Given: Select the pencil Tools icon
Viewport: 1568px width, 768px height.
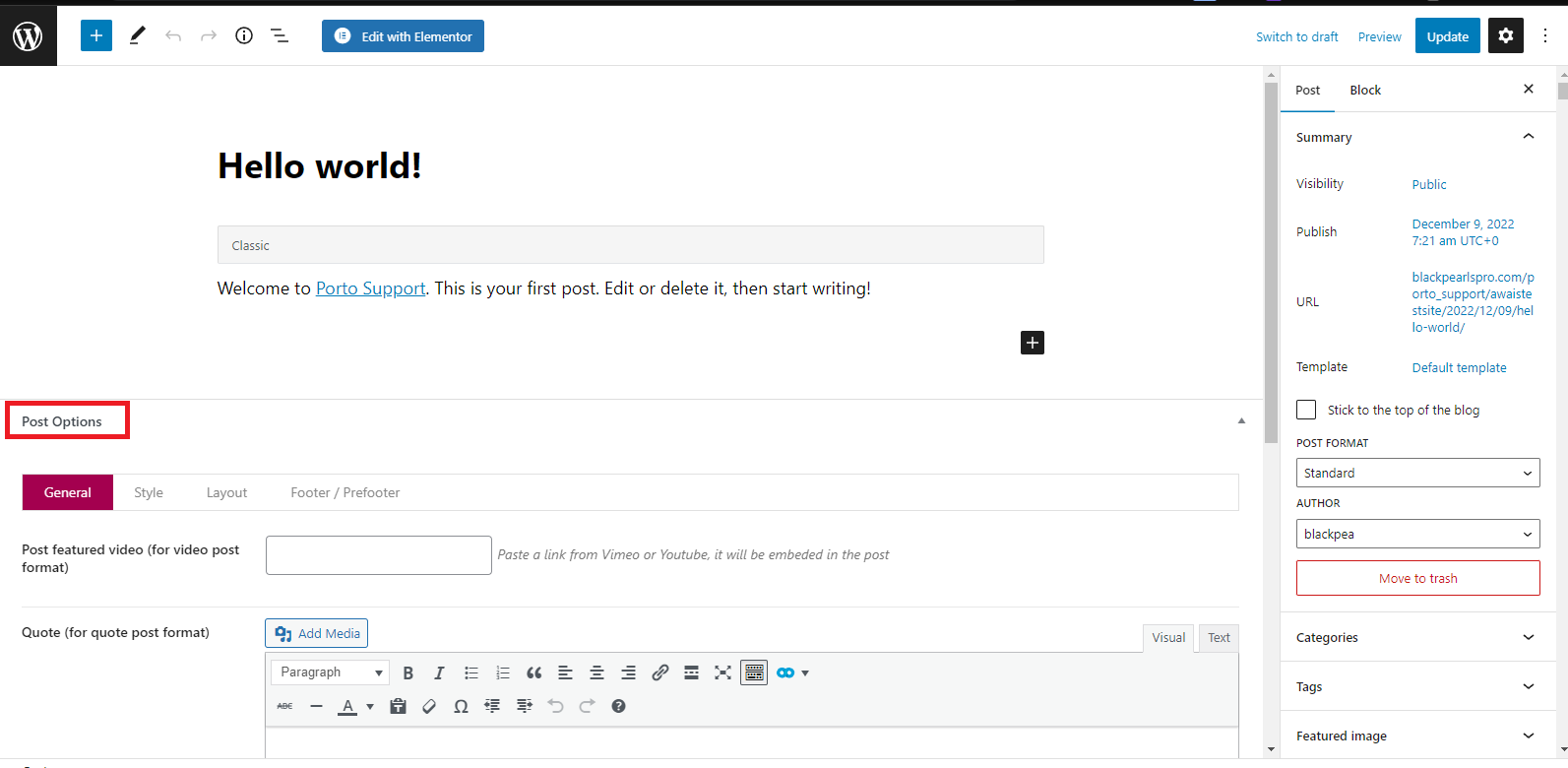Looking at the screenshot, I should pos(138,36).
